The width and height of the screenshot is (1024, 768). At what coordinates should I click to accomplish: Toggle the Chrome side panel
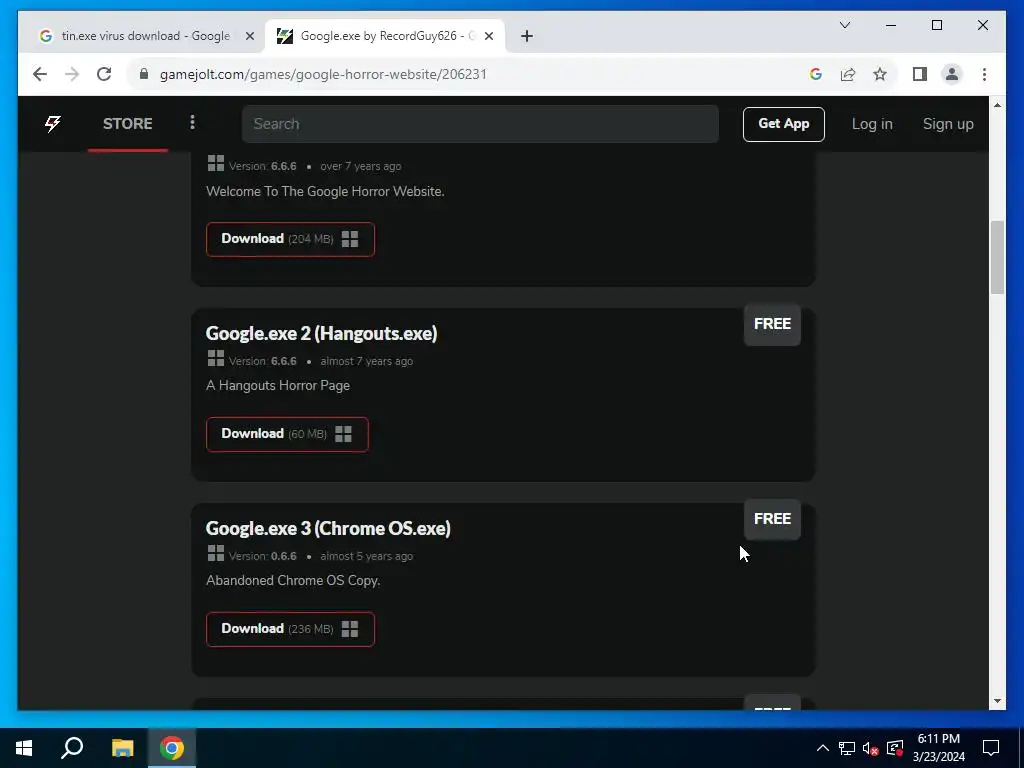(x=920, y=74)
